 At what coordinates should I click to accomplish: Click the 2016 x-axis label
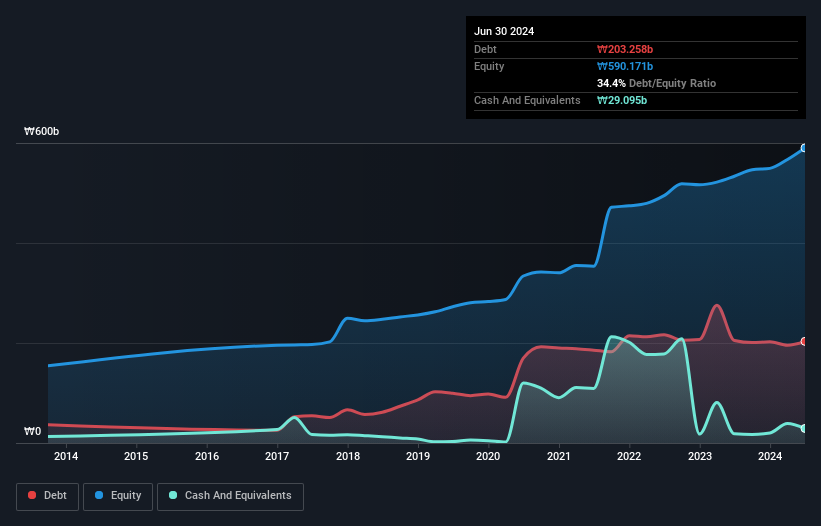pos(207,456)
